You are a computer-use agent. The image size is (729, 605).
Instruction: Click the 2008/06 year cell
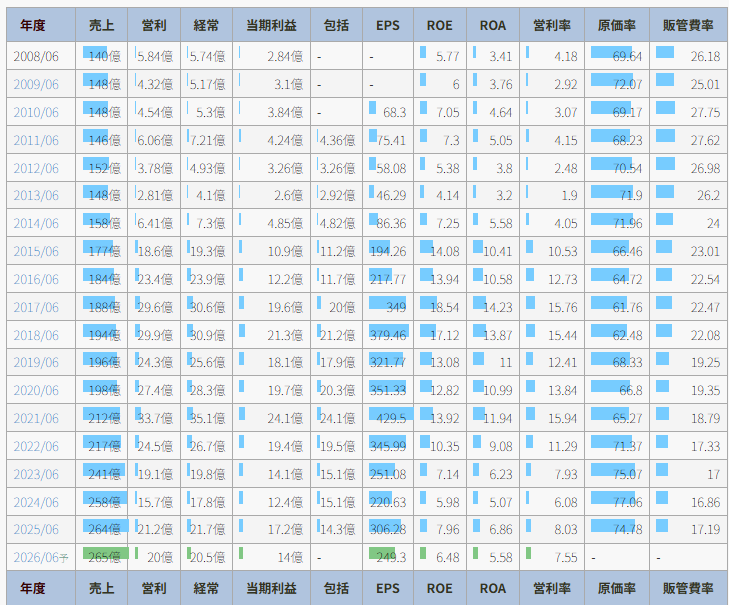35,57
